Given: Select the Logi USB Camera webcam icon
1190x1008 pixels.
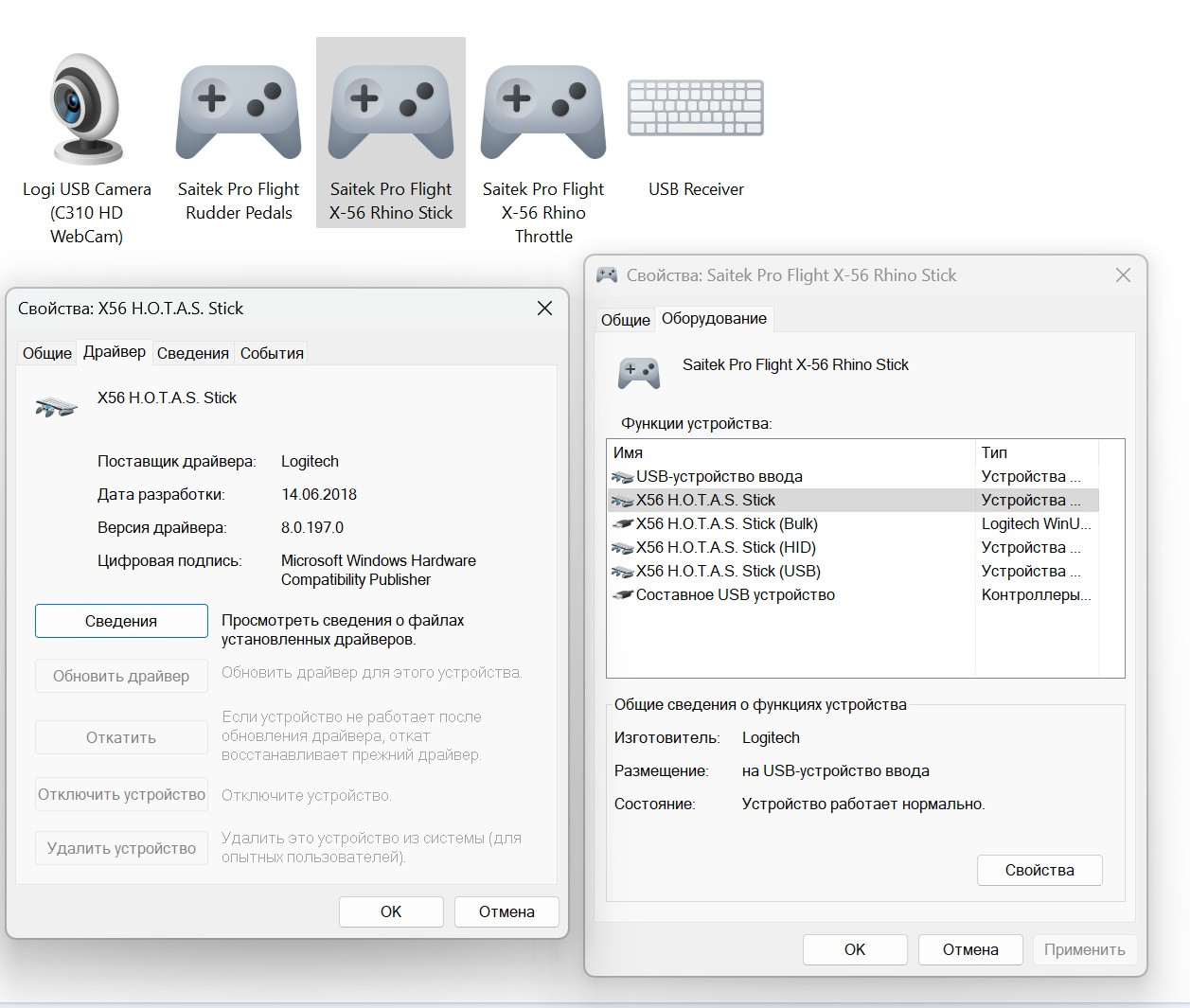Looking at the screenshot, I should 87,110.
